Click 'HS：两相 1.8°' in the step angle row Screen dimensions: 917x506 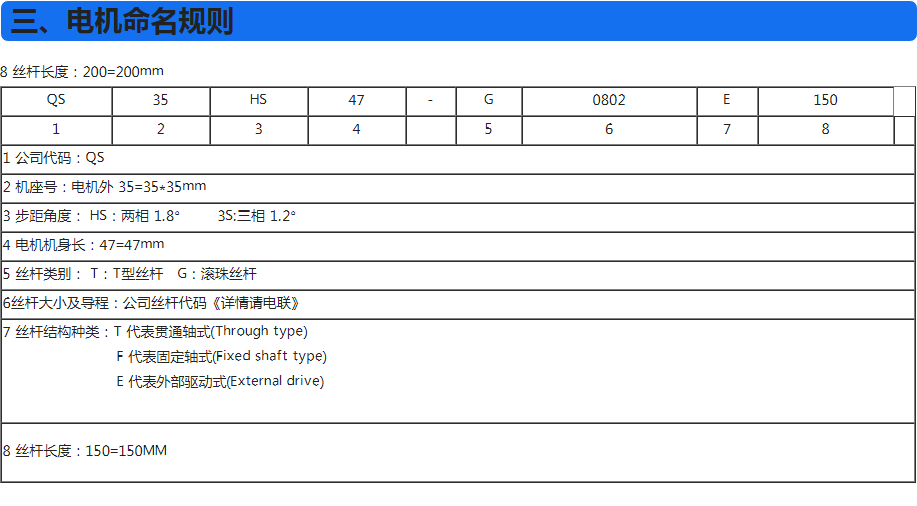(x=135, y=216)
